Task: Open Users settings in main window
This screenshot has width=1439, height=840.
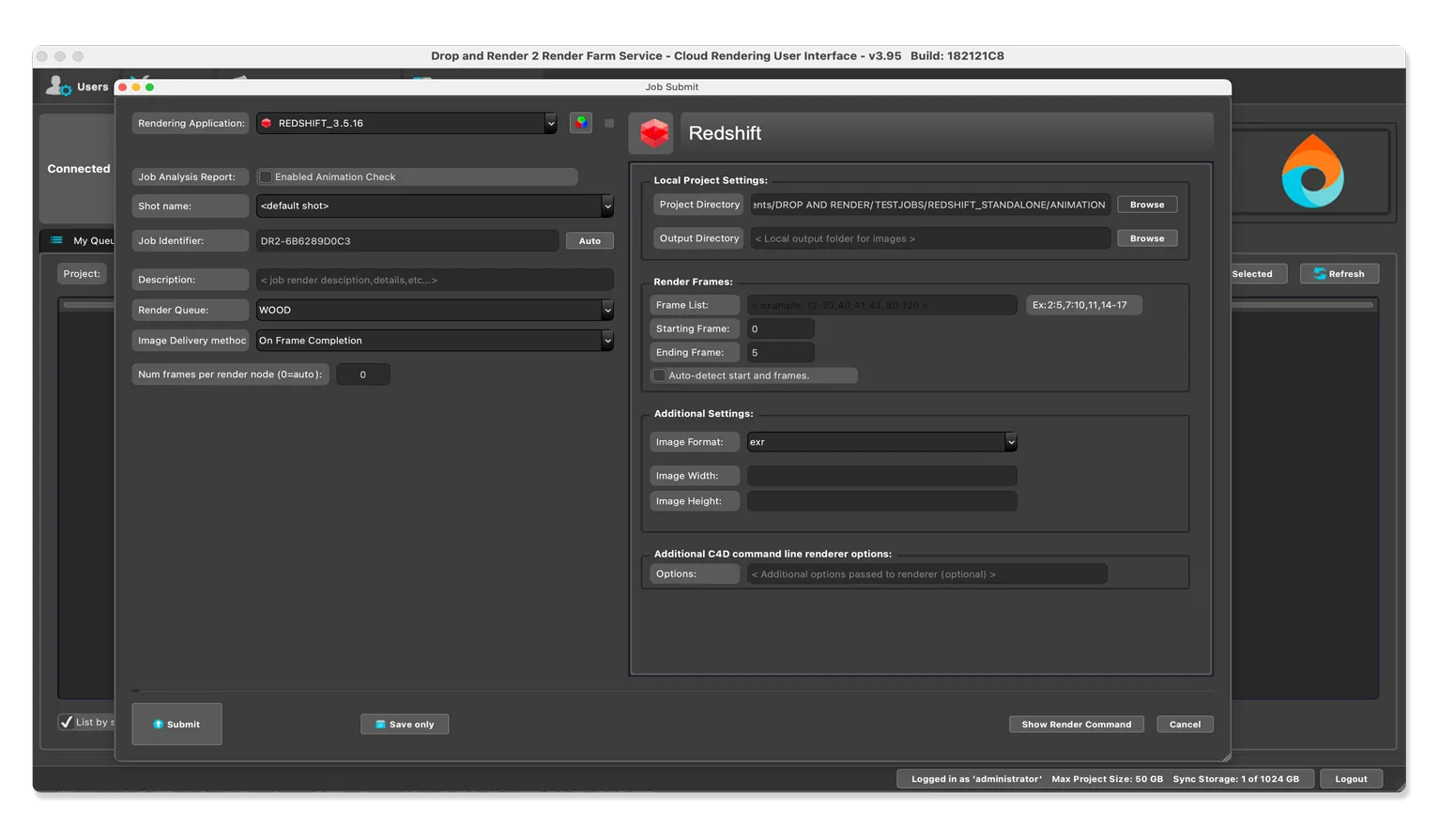Action: [x=77, y=86]
